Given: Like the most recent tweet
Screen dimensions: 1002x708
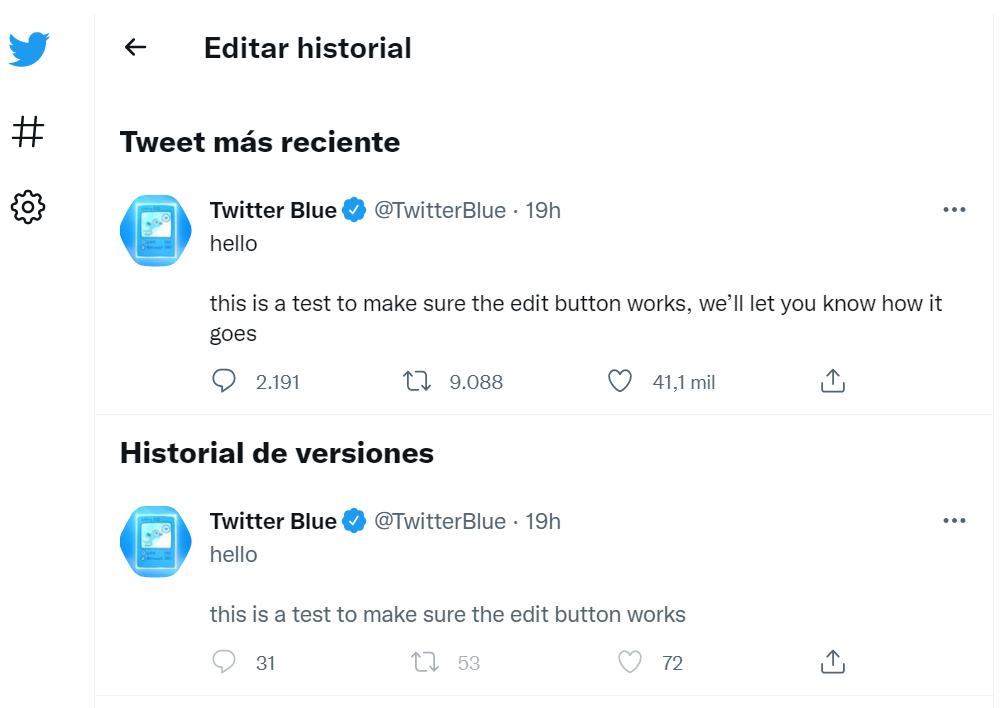Looking at the screenshot, I should pos(621,381).
